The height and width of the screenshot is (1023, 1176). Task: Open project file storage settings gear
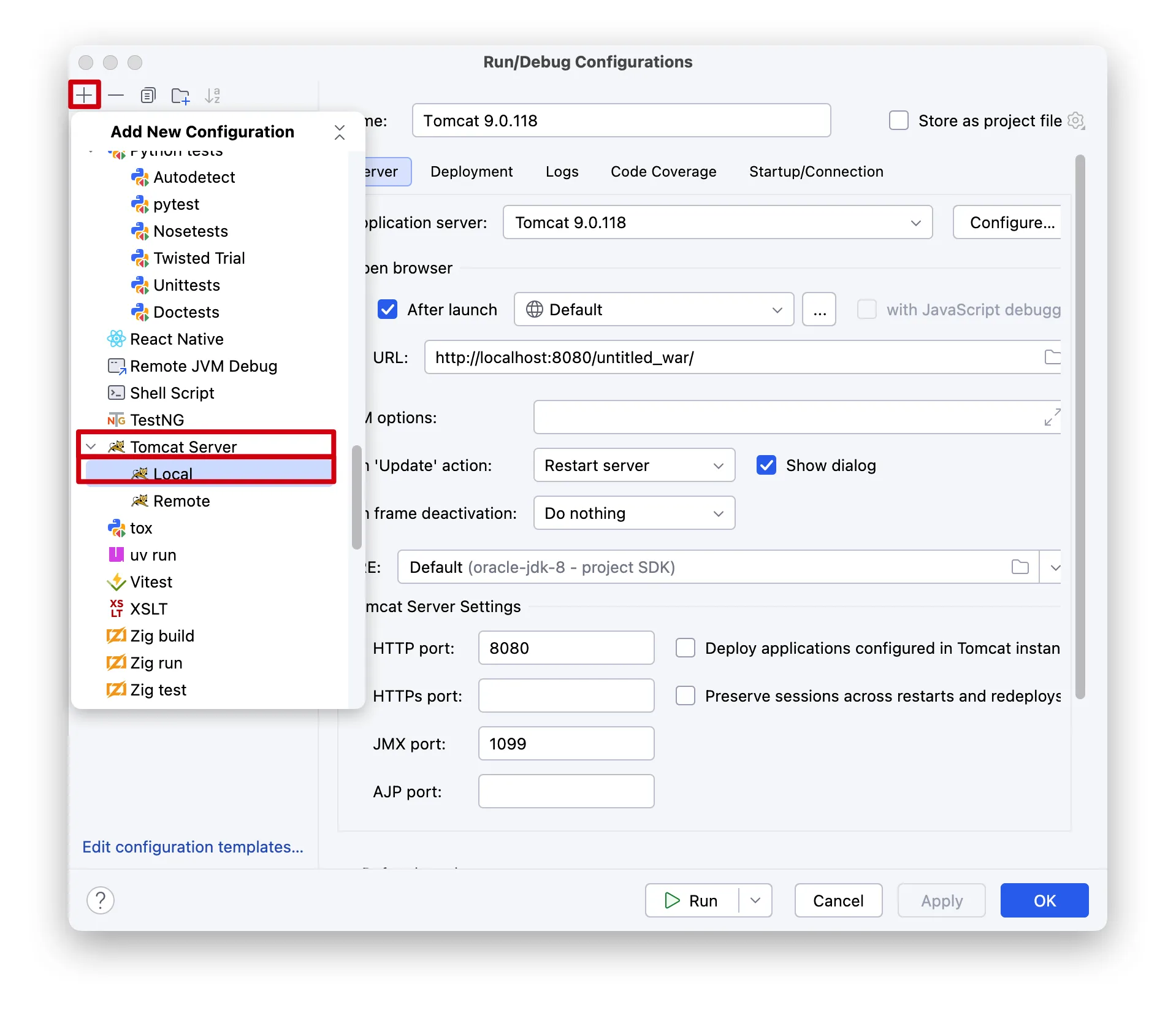coord(1076,121)
